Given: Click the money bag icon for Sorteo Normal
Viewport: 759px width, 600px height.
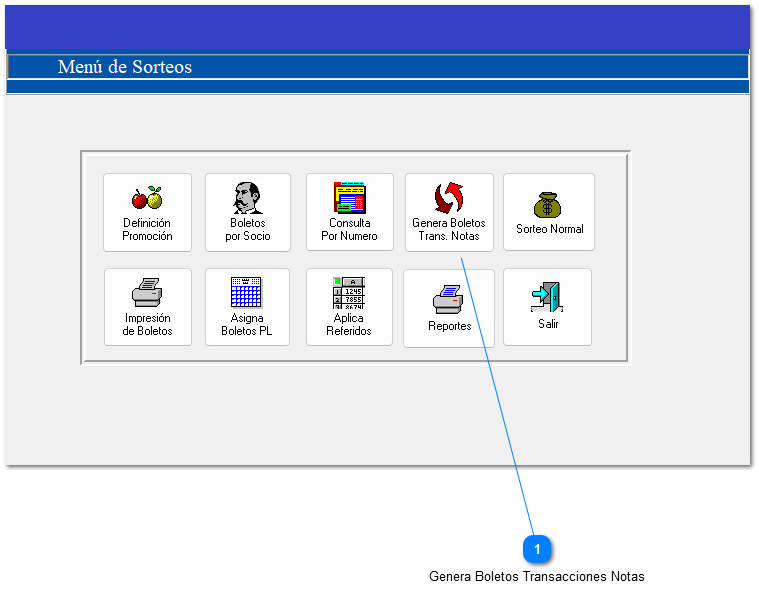Looking at the screenshot, I should tap(548, 205).
